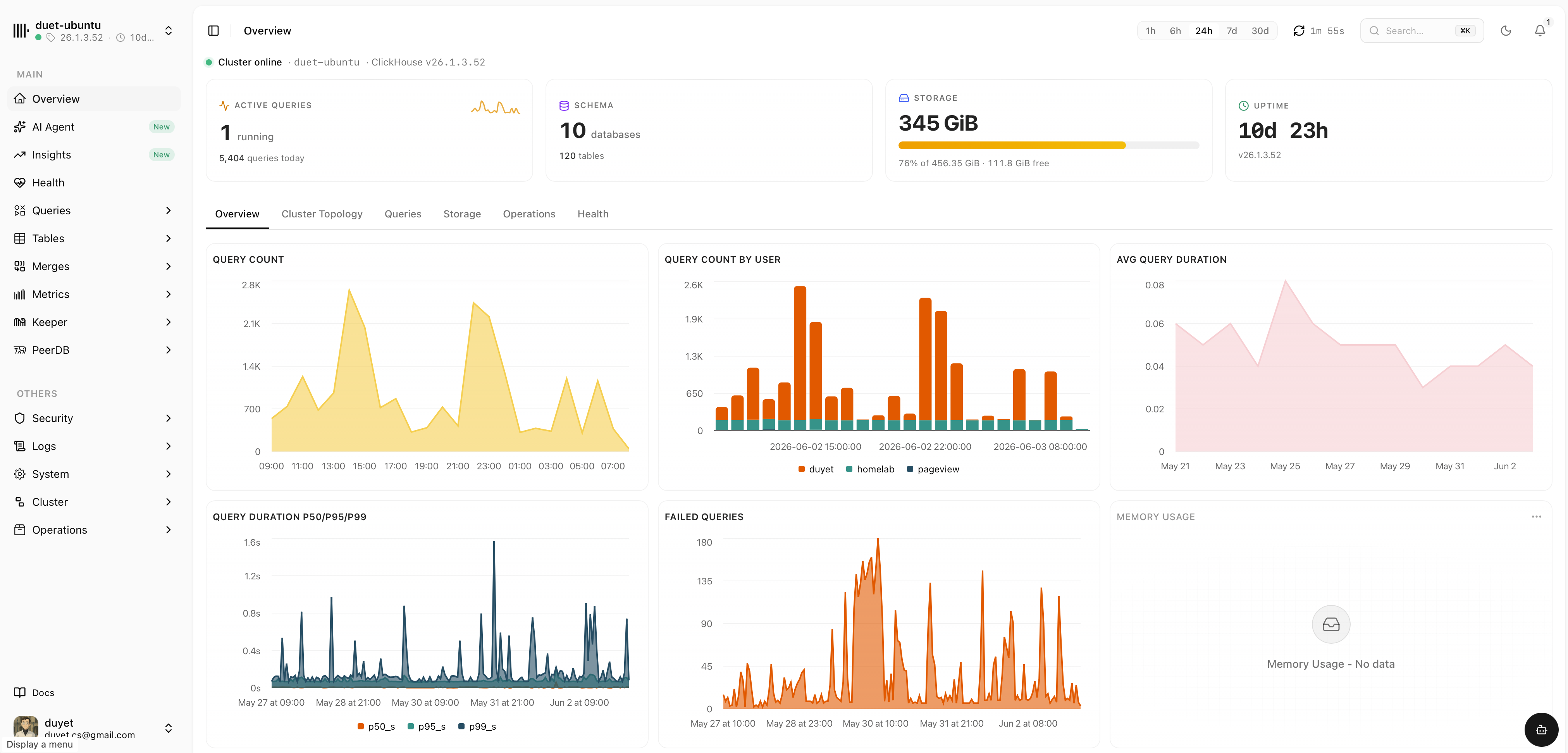1568x753 pixels.
Task: Click the Schema database icon
Action: tap(564, 105)
